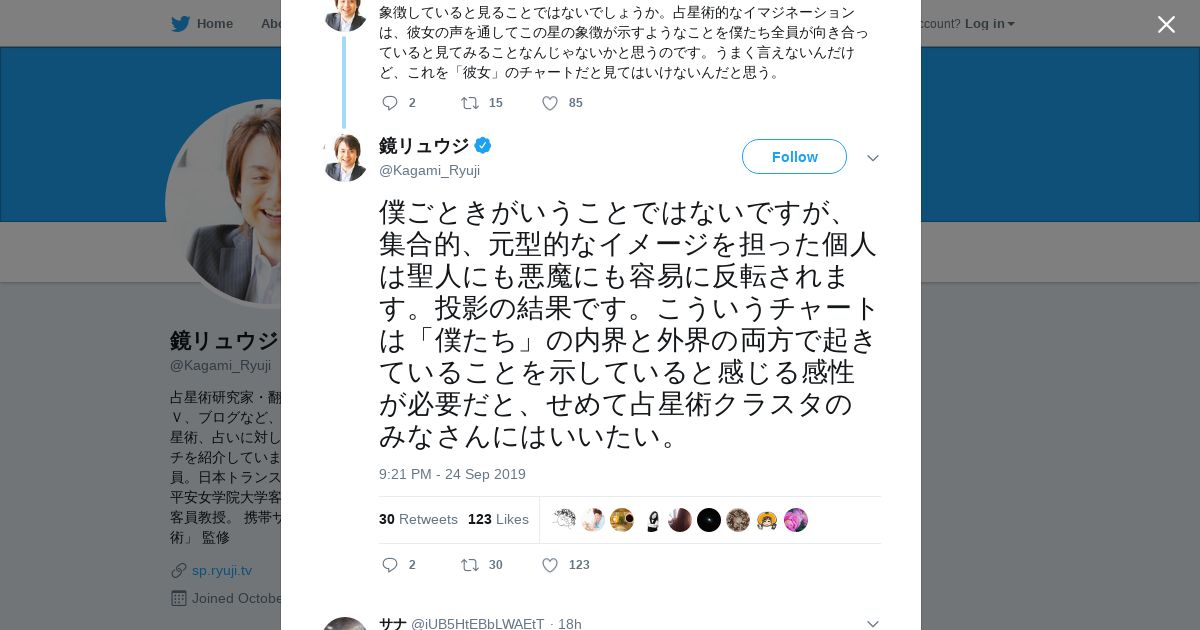Screen dimensions: 1200x630
Task: Close the tweet overlay with the X
Action: pyautogui.click(x=1166, y=25)
